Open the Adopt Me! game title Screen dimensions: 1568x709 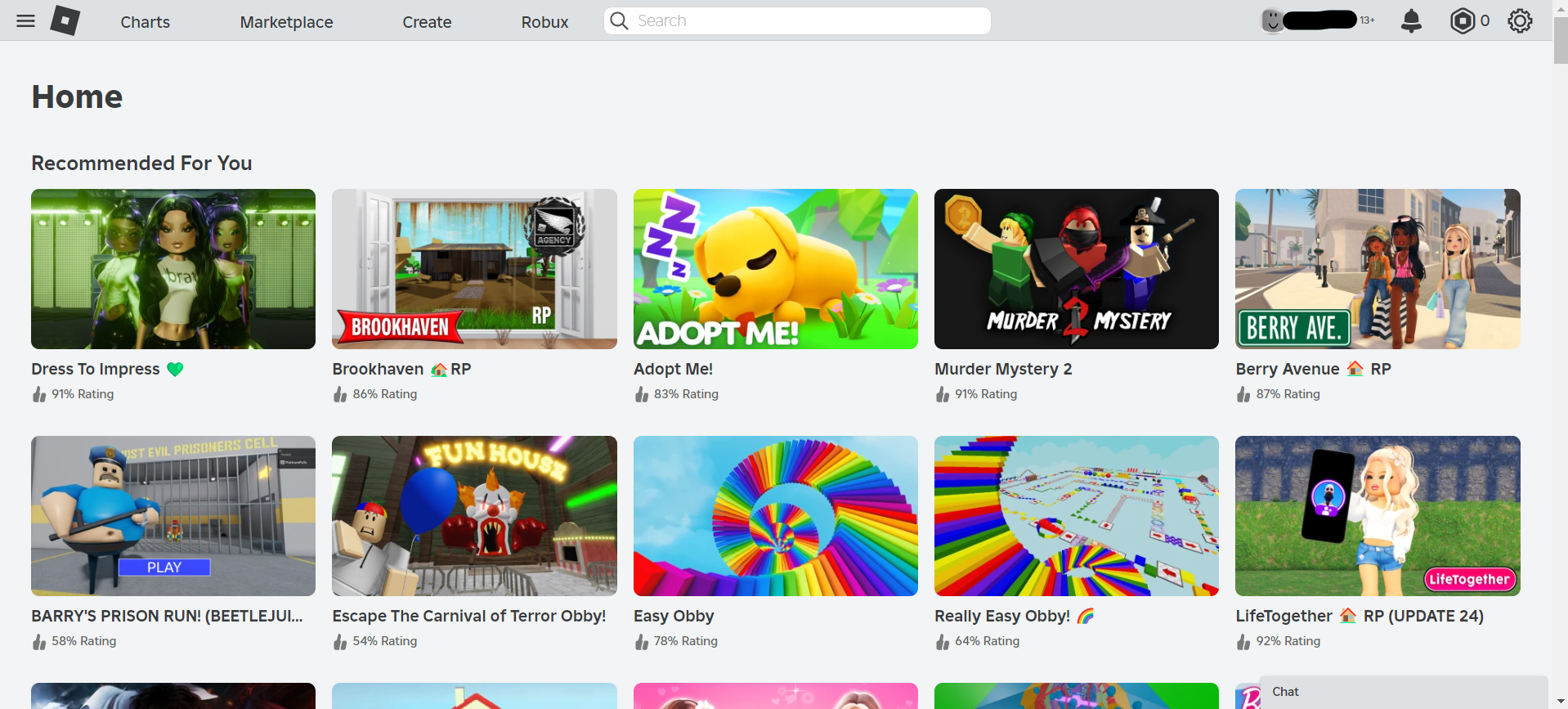[x=673, y=369]
